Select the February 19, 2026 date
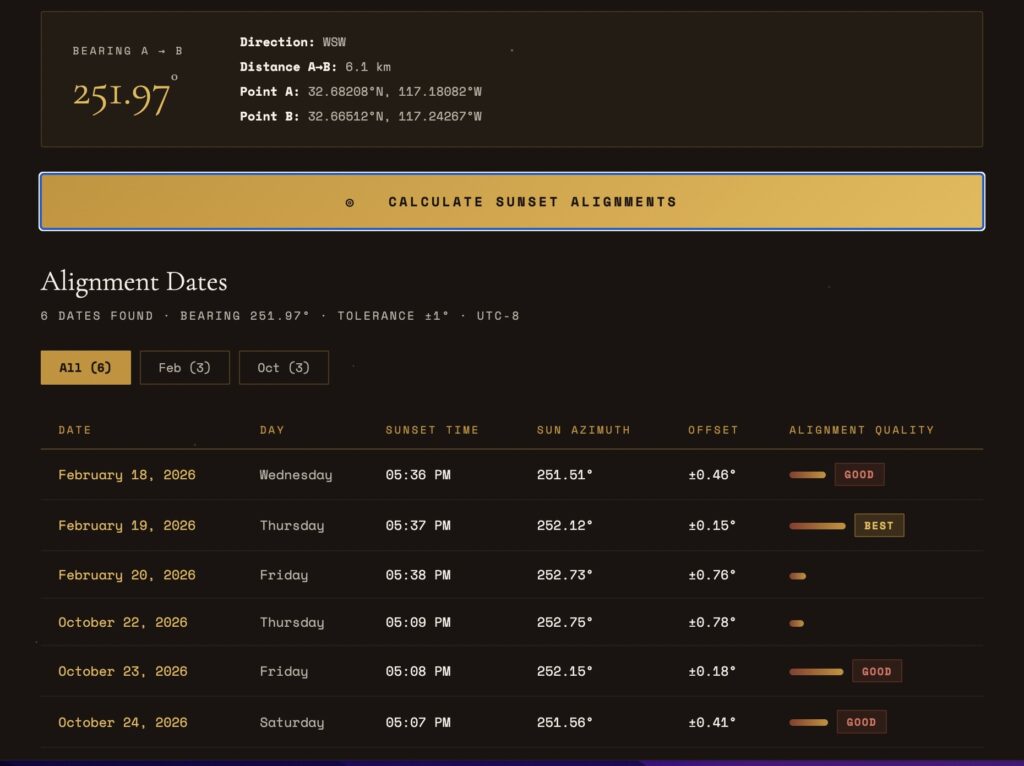 coord(127,526)
